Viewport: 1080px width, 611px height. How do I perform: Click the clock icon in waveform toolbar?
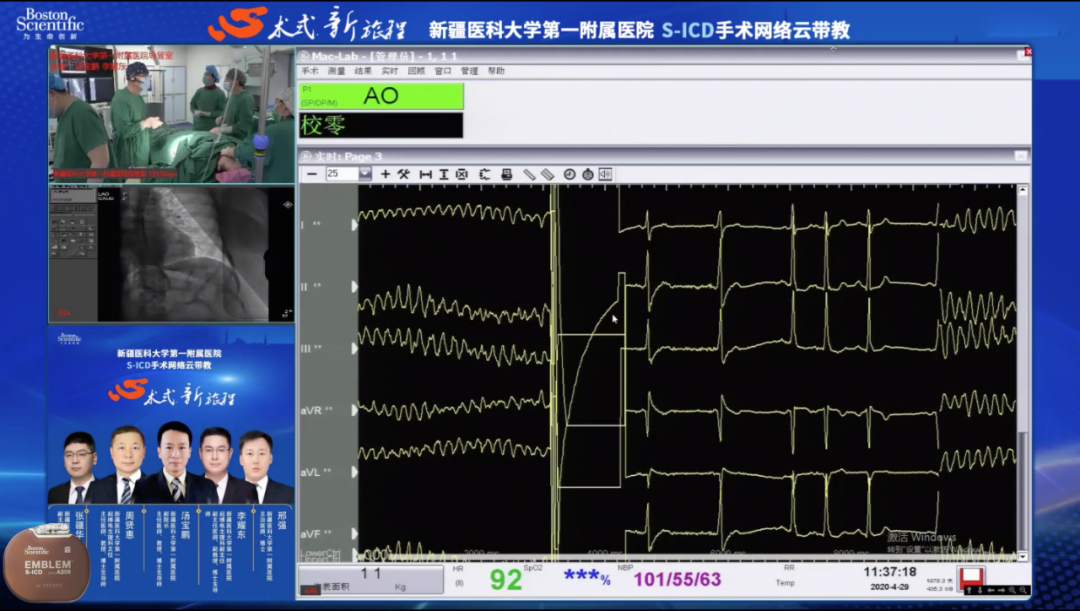tap(569, 174)
